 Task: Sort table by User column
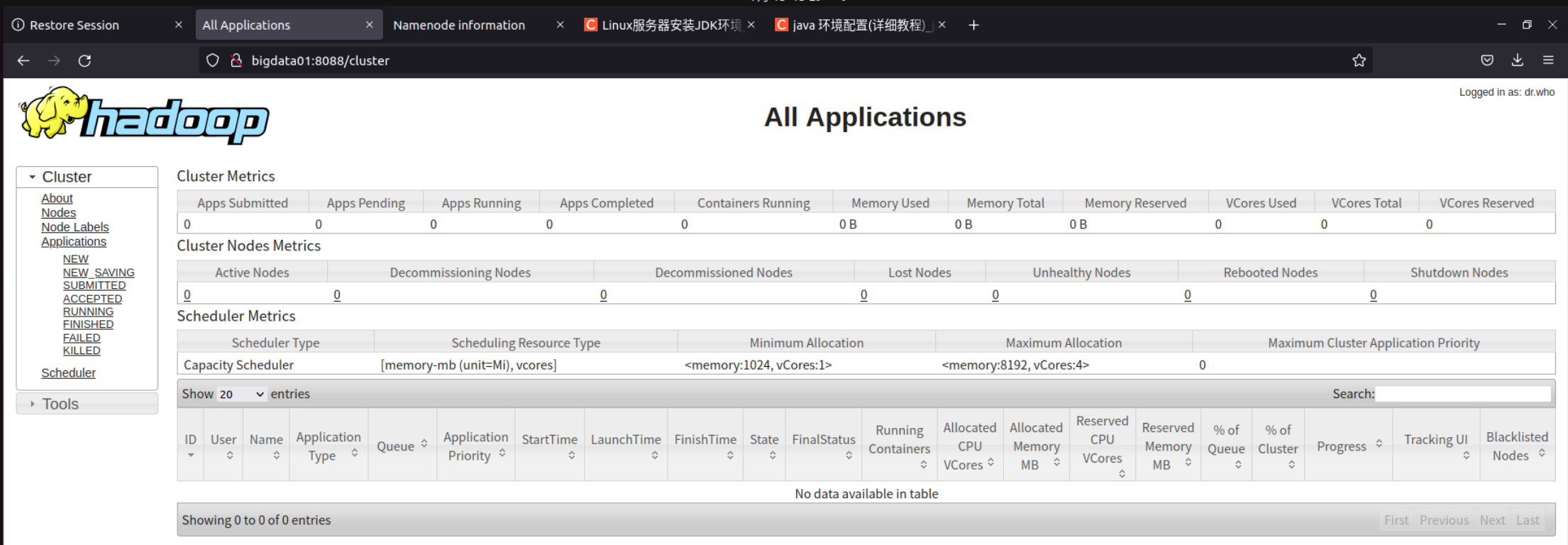pyautogui.click(x=223, y=446)
